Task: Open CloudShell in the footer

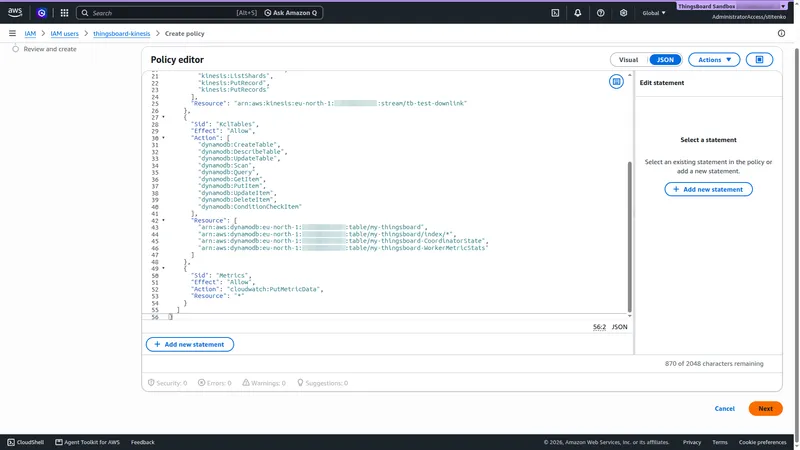Action: pos(26,442)
